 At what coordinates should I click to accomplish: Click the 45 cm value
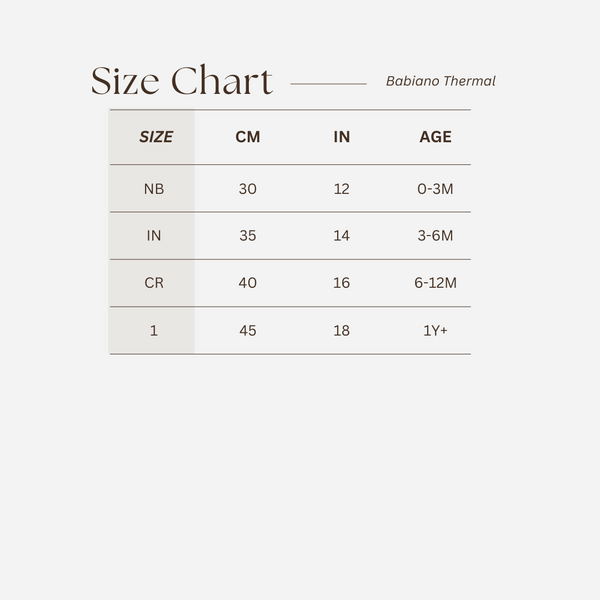[x=247, y=330]
